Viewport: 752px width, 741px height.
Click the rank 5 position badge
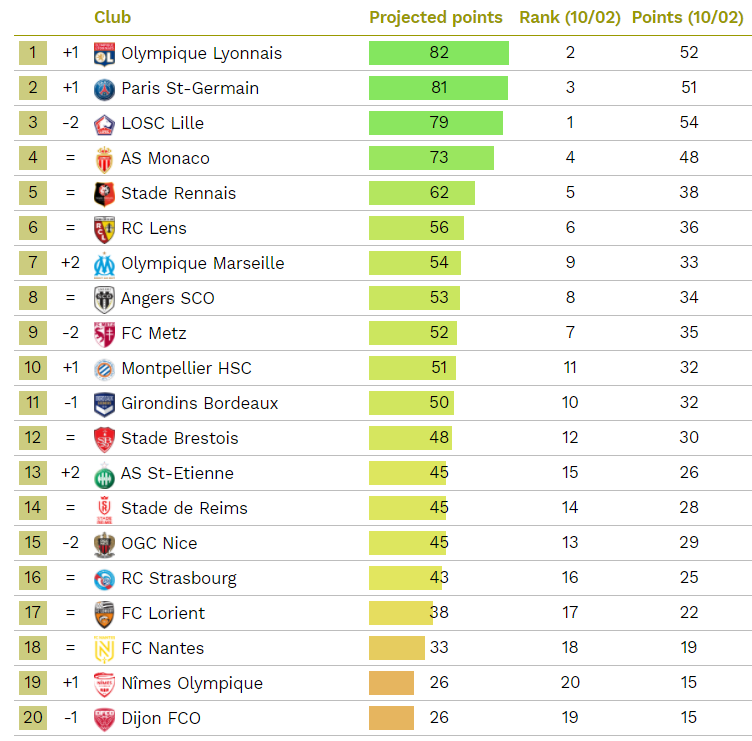click(x=33, y=193)
